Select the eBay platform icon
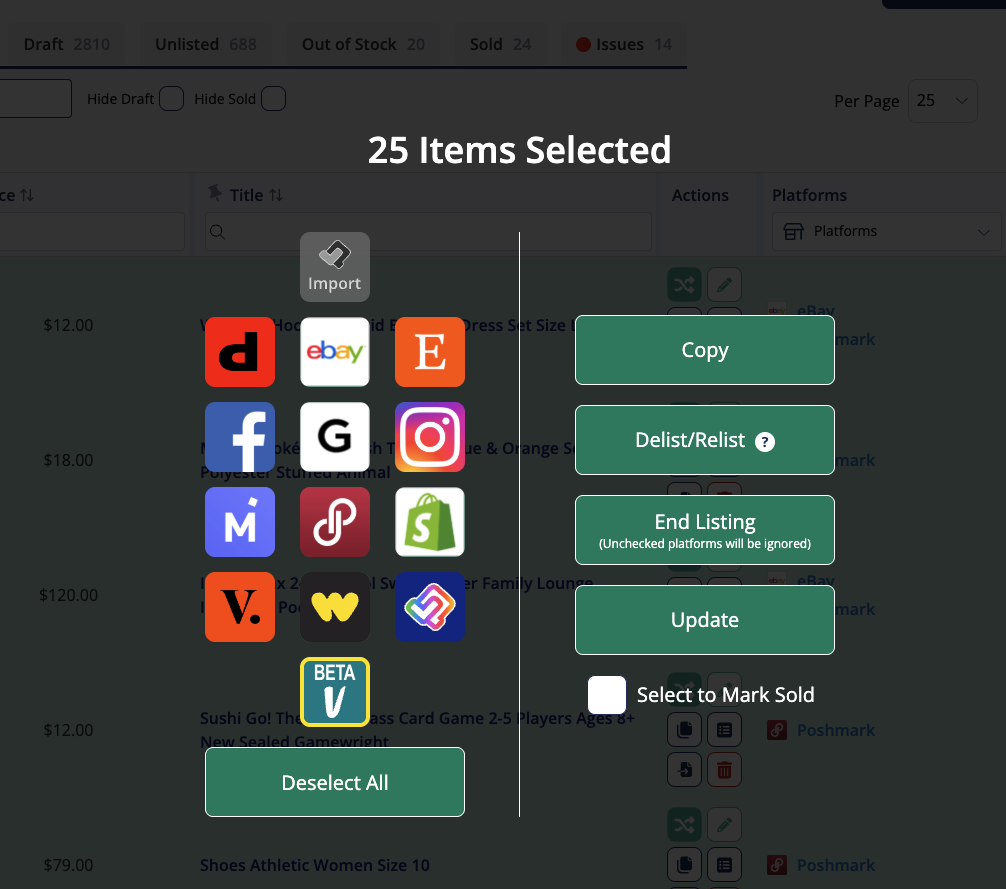Image resolution: width=1006 pixels, height=889 pixels. coord(335,352)
